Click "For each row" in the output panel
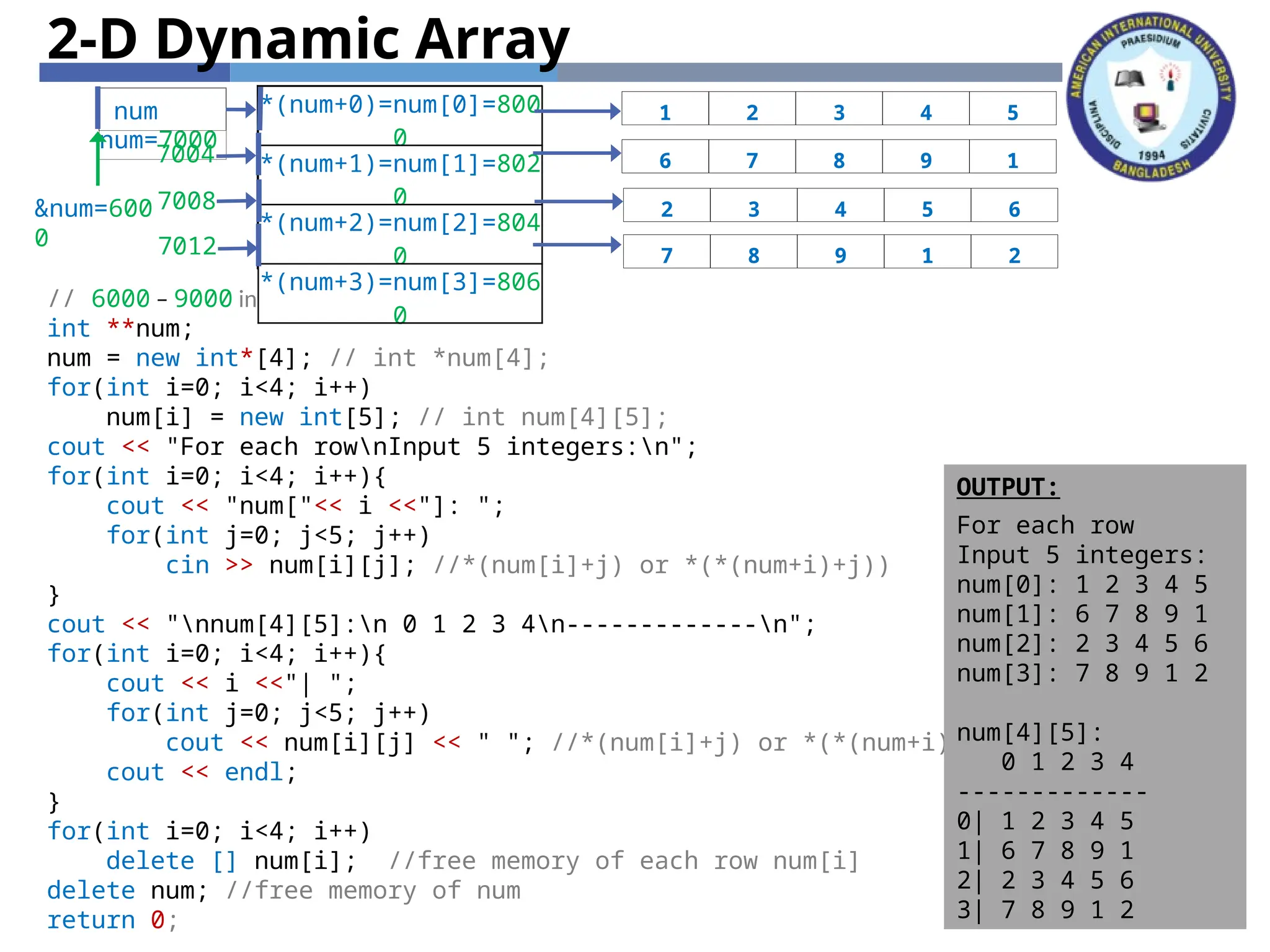Screen dimensions: 1270x952 [1046, 526]
